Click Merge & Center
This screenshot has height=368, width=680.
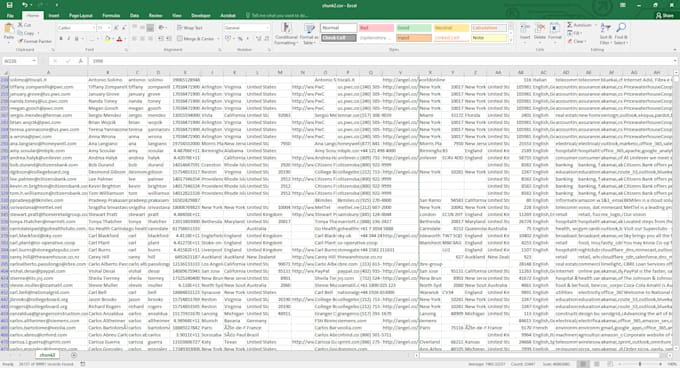tap(195, 39)
